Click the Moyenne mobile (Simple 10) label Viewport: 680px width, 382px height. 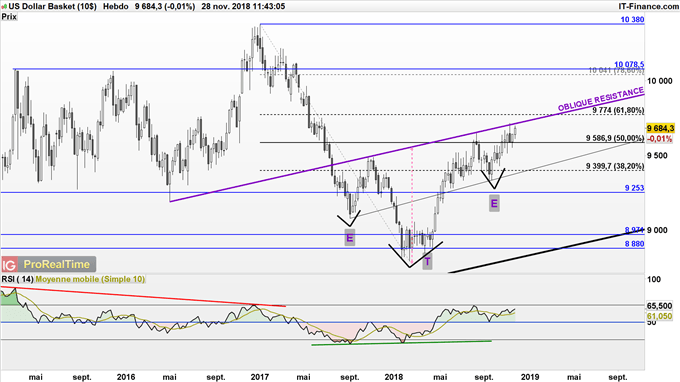[x=90, y=279]
